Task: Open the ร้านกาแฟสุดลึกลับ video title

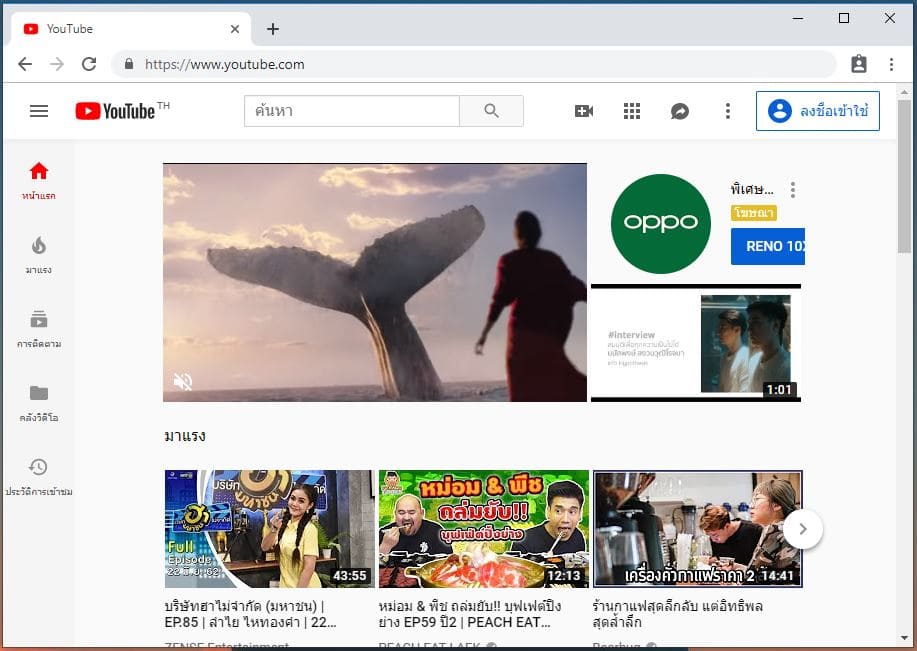Action: pyautogui.click(x=678, y=614)
